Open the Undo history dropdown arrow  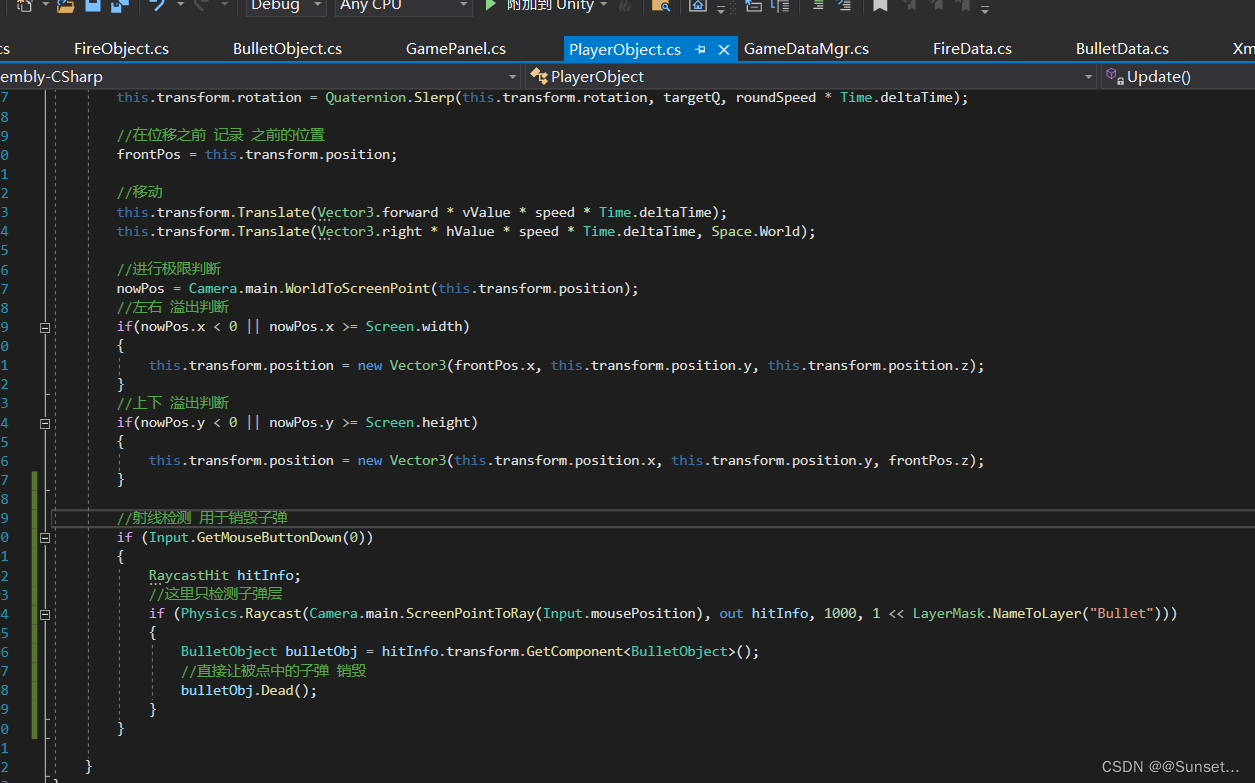[180, 6]
